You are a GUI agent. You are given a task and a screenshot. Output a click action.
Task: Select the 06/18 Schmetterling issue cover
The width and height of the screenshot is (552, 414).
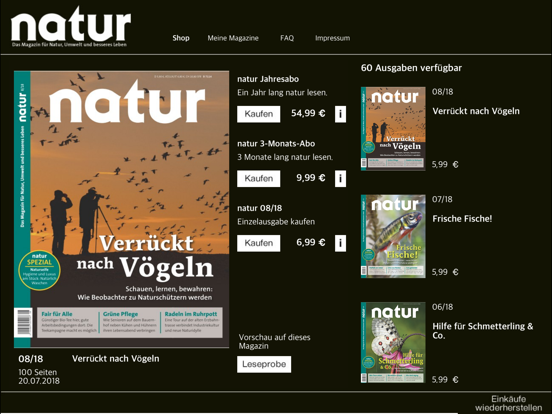393,342
